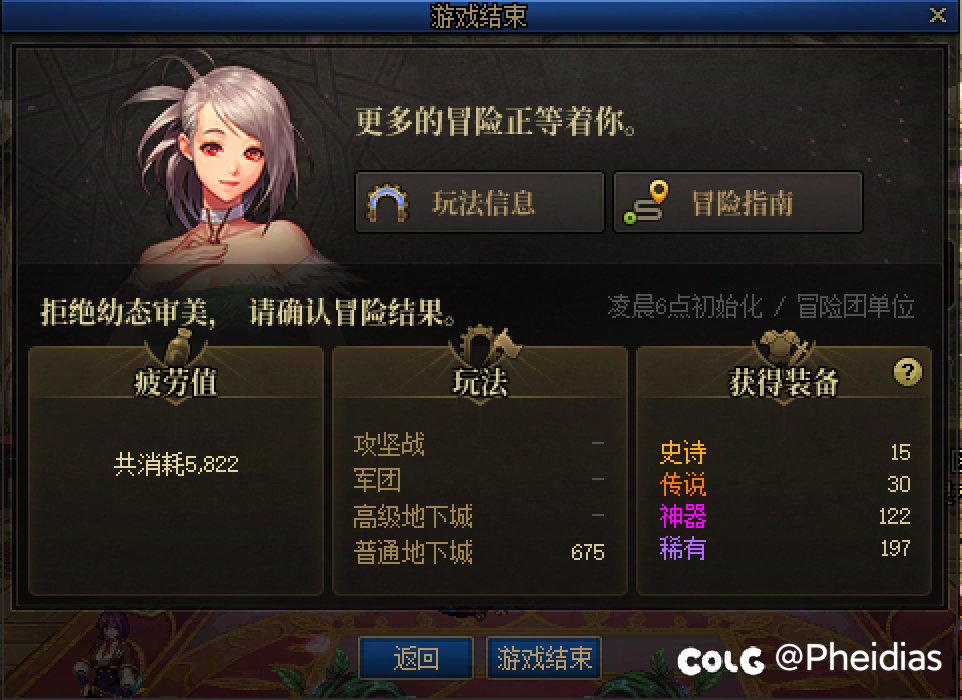Screen dimensions: 962x700
Task: Click the question mark help icon
Action: pyautogui.click(x=907, y=372)
